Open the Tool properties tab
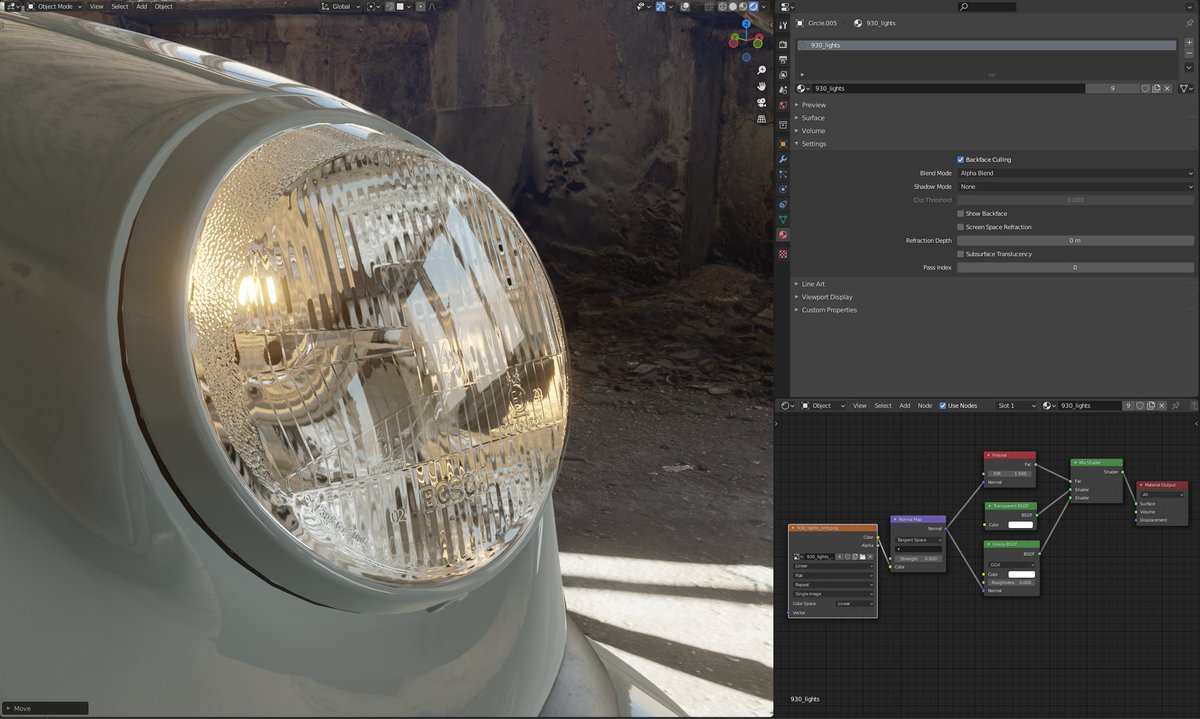The height and width of the screenshot is (719, 1200). (x=783, y=25)
